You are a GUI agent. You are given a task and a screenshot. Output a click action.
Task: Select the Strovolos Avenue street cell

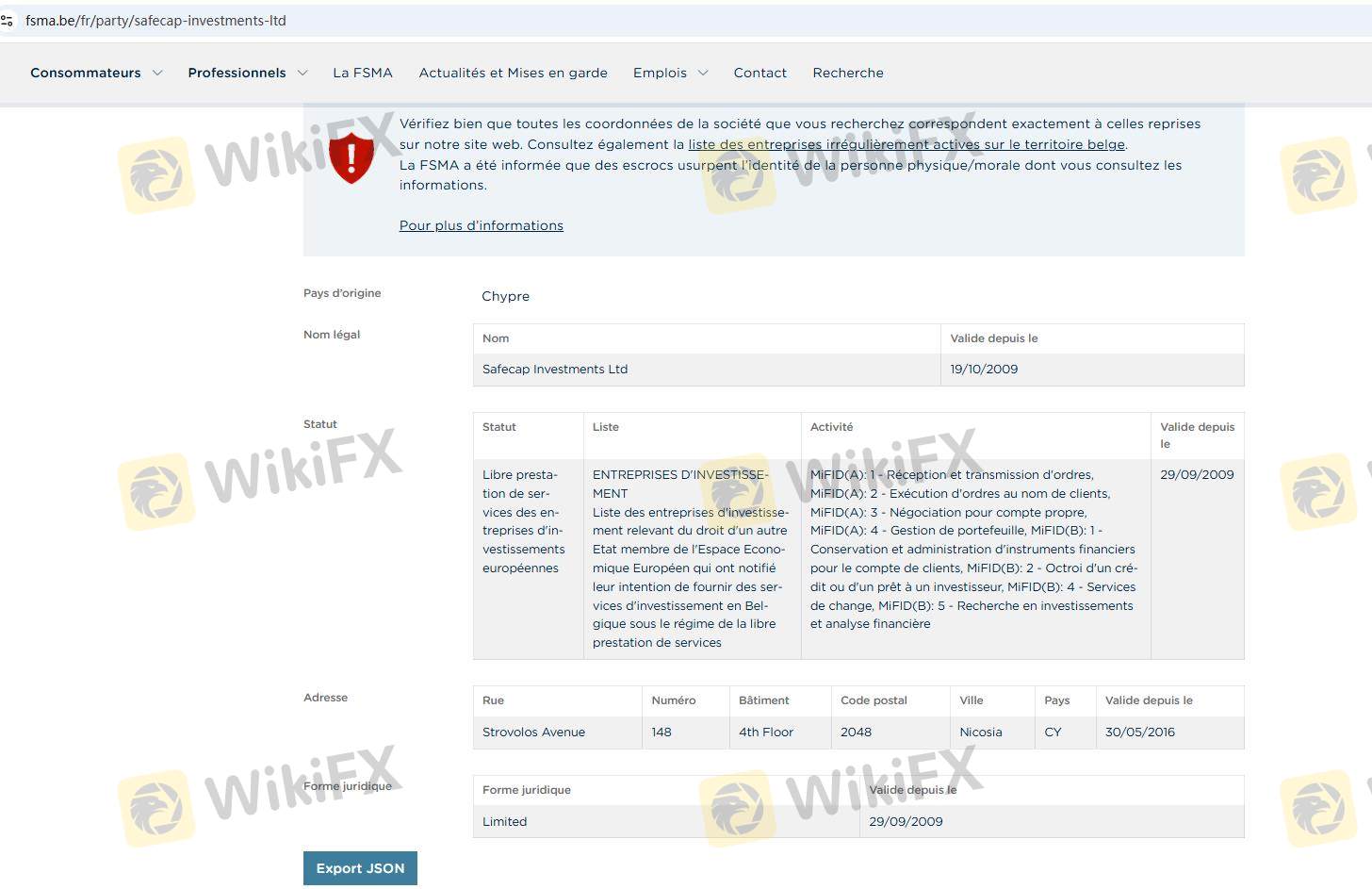click(558, 733)
